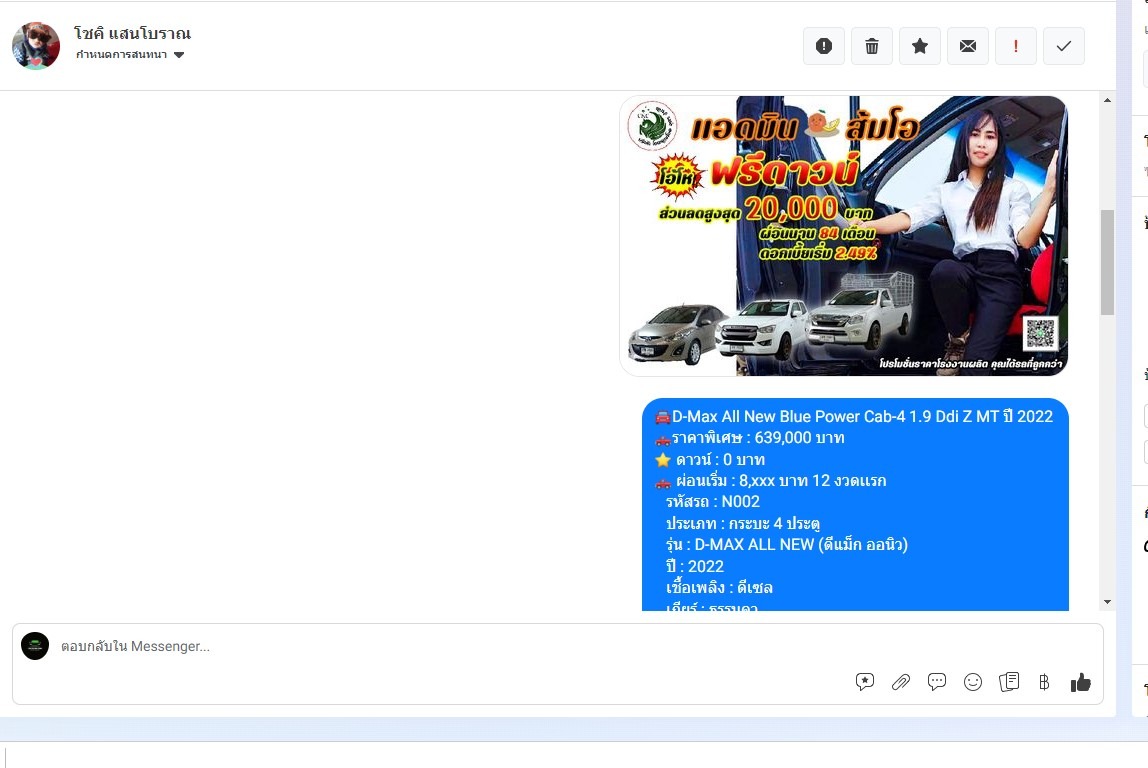This screenshot has width=1148, height=768.
Task: Click the D-Max All New Blue Power message
Action: [x=855, y=504]
